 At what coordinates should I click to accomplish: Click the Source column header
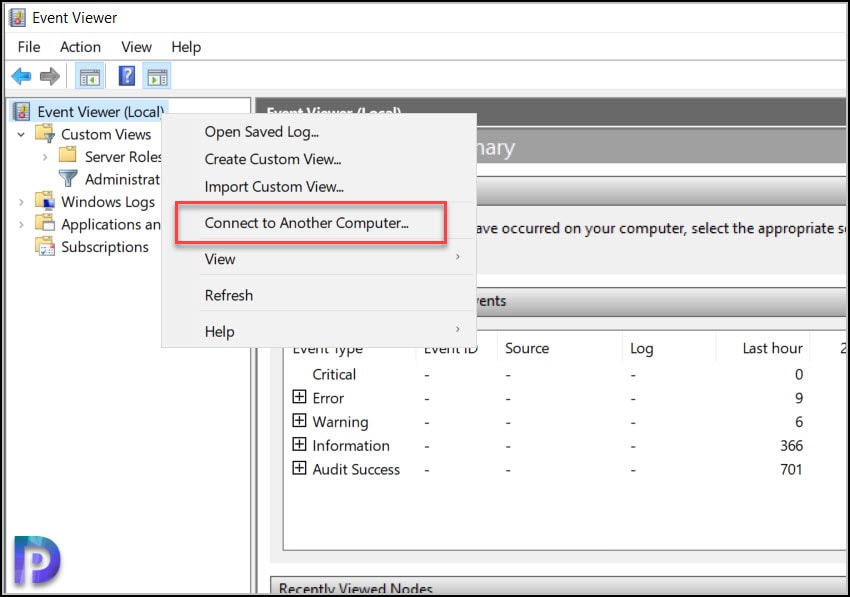[x=559, y=348]
